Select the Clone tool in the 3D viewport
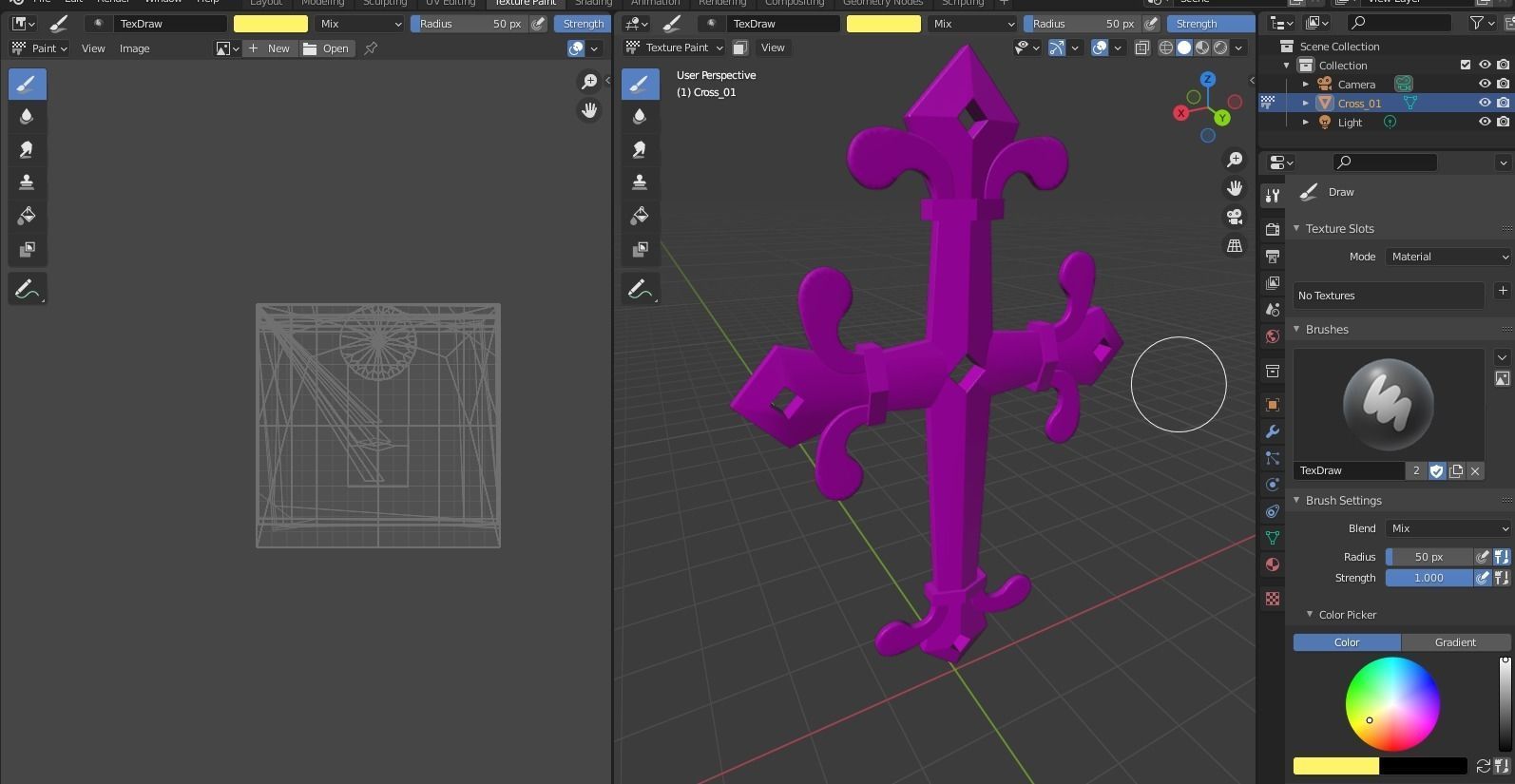Image resolution: width=1515 pixels, height=784 pixels. click(640, 182)
